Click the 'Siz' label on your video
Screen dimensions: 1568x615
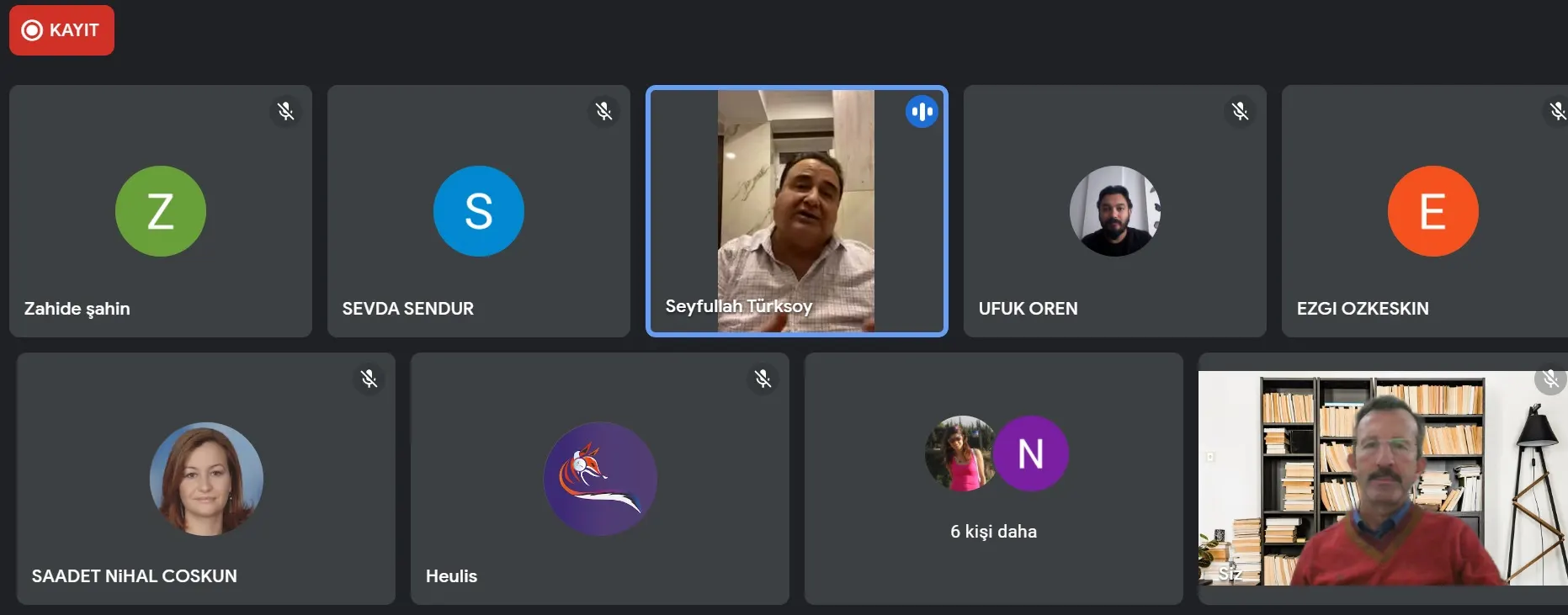tap(1230, 574)
